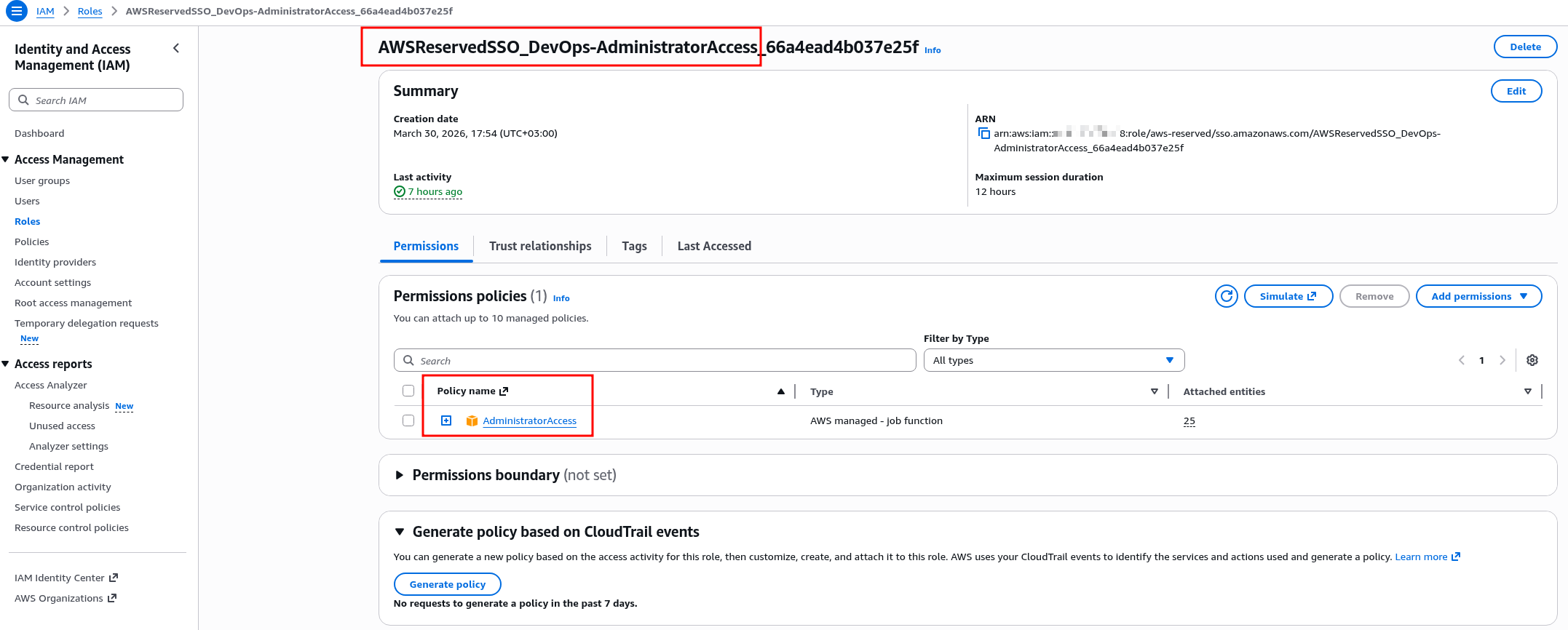The width and height of the screenshot is (1568, 630).
Task: Click the previous page arrow in pagination
Action: (1461, 360)
